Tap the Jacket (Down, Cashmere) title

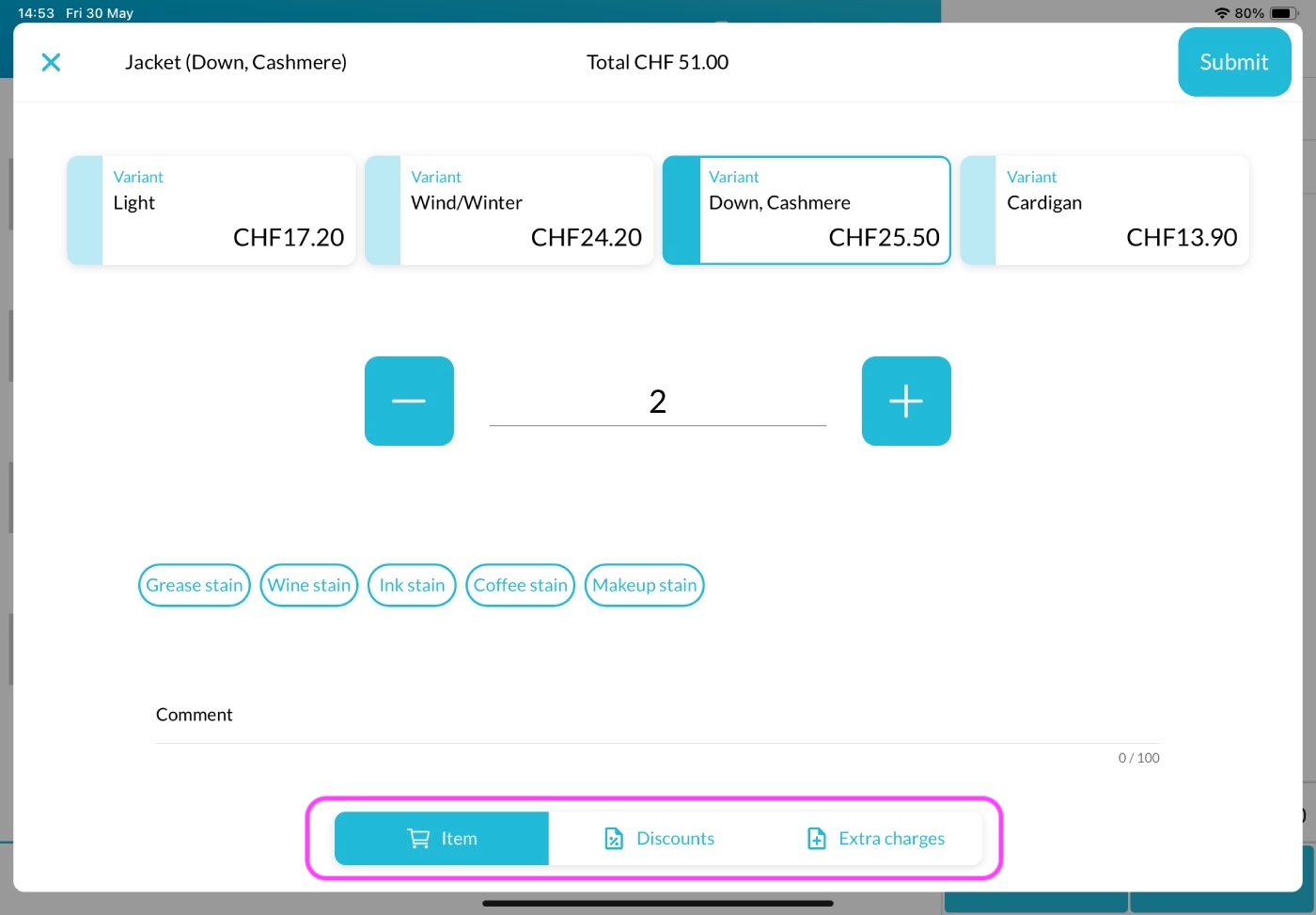pyautogui.click(x=236, y=62)
